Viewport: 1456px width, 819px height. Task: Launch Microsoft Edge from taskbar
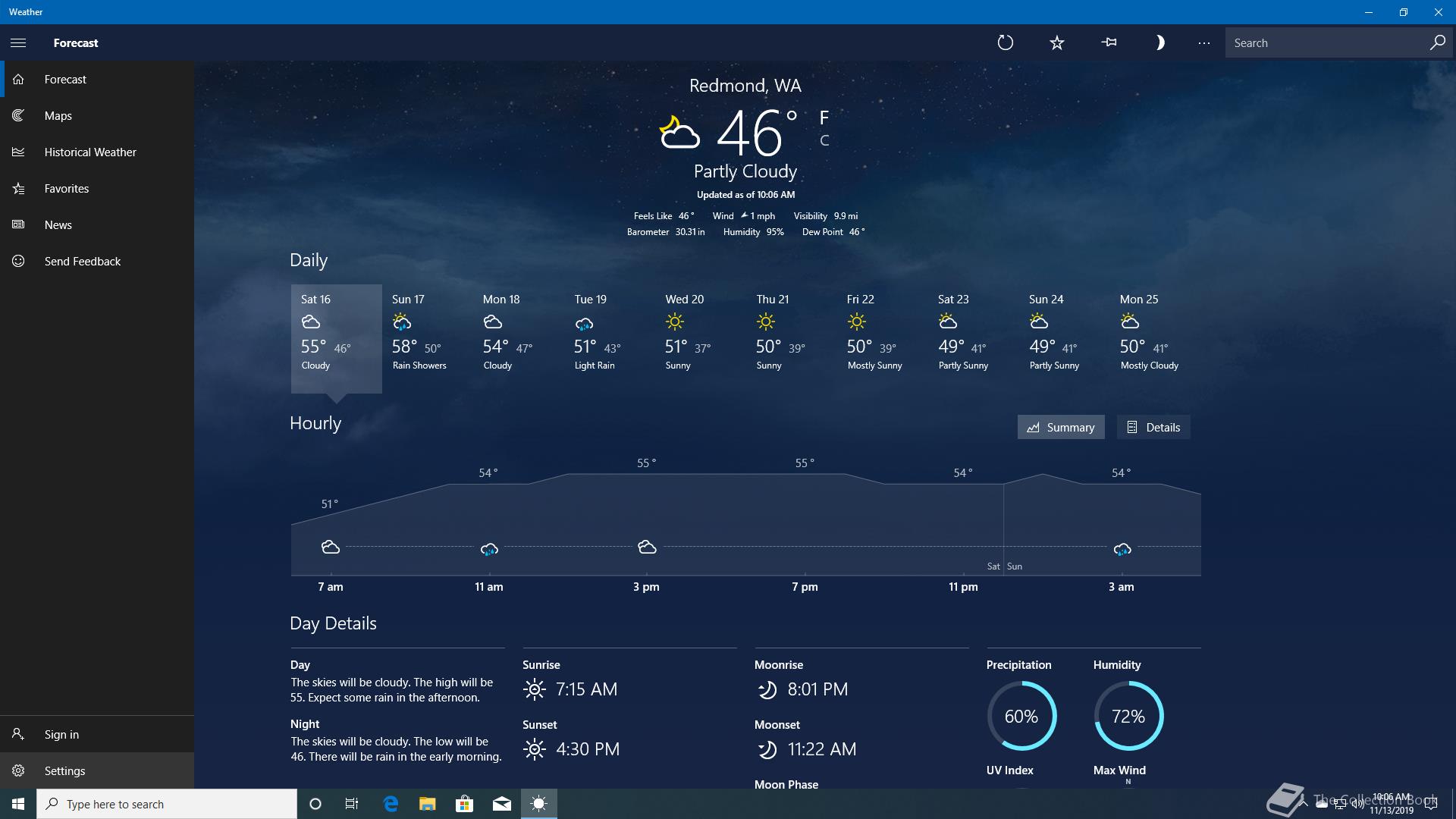point(391,804)
